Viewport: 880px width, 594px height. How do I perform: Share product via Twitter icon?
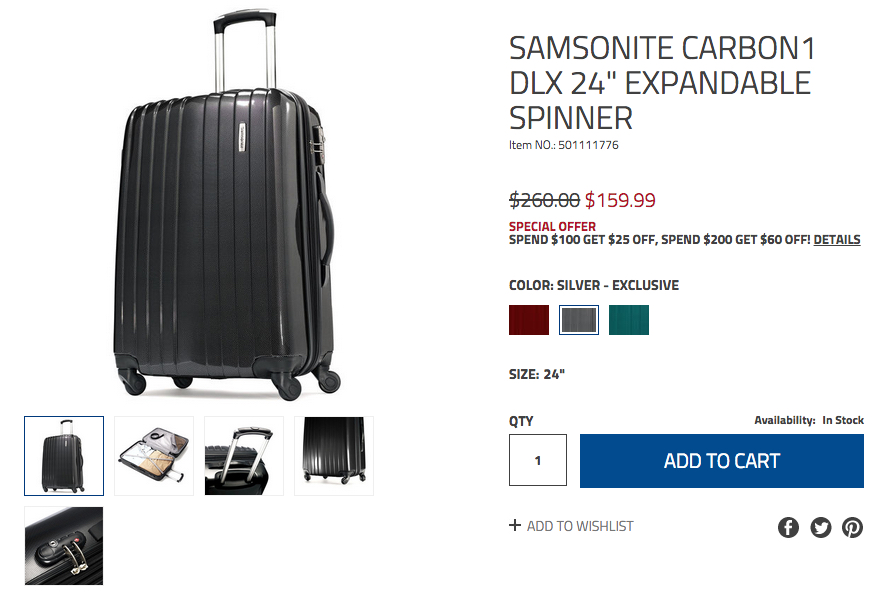tap(821, 527)
